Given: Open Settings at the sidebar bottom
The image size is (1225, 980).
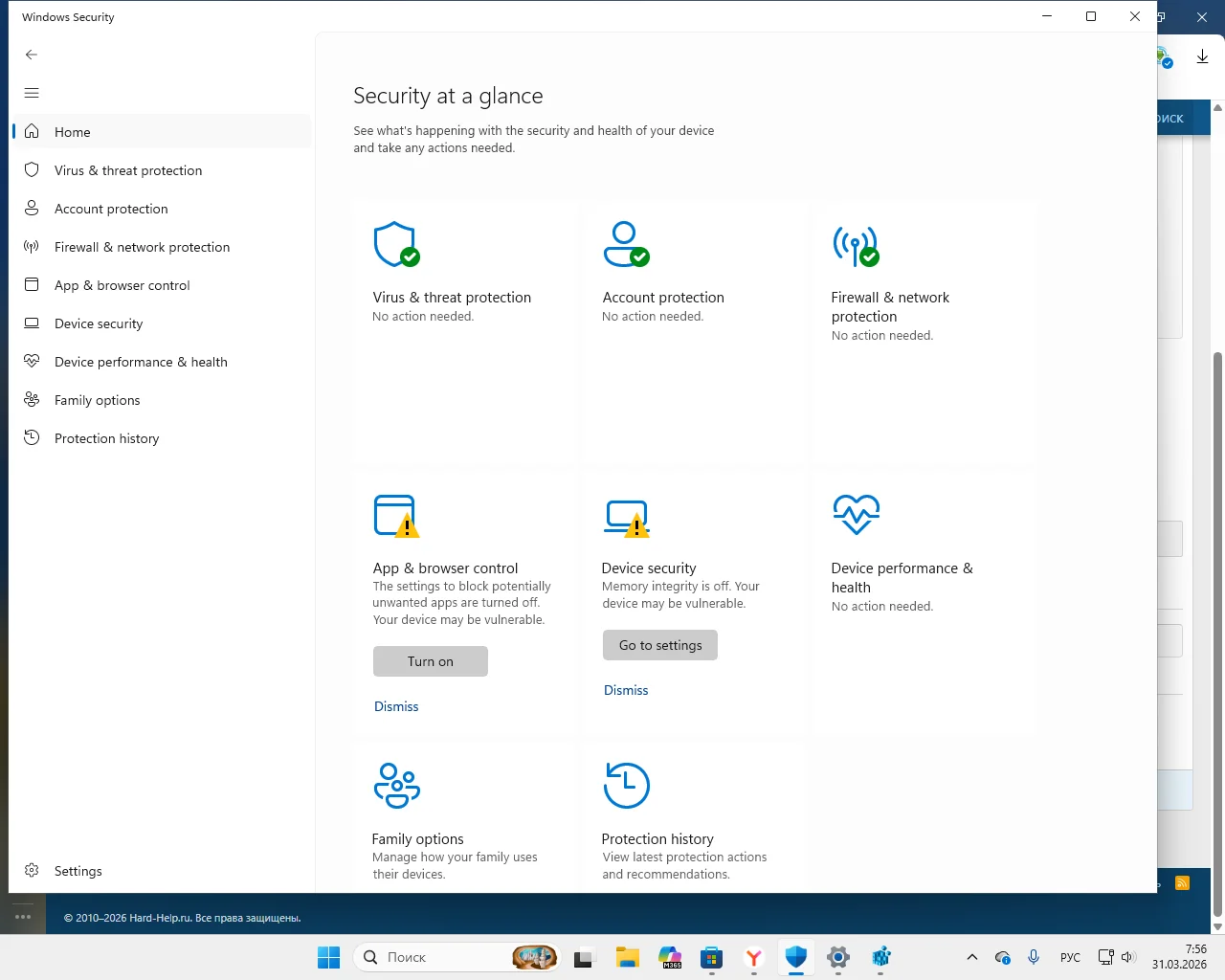Looking at the screenshot, I should coord(78,871).
